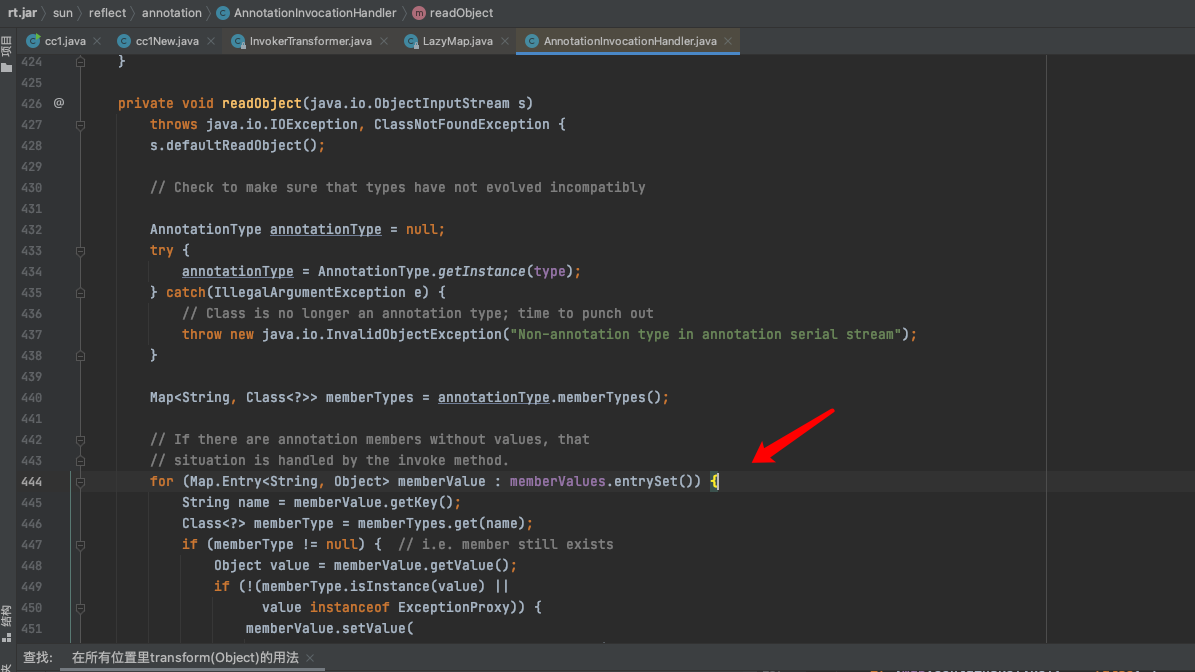
Task: Click memberTypes.get(name) on line 446
Action: pos(441,523)
